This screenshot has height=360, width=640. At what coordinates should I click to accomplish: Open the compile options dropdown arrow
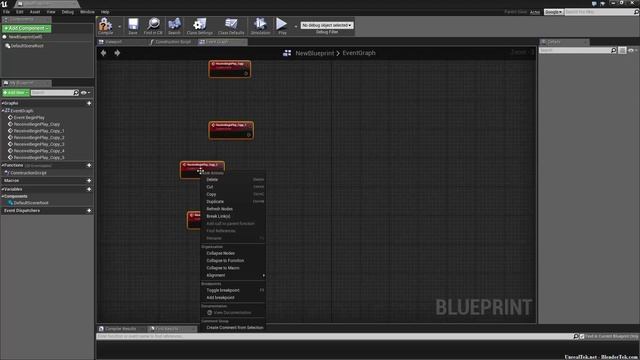(119, 27)
